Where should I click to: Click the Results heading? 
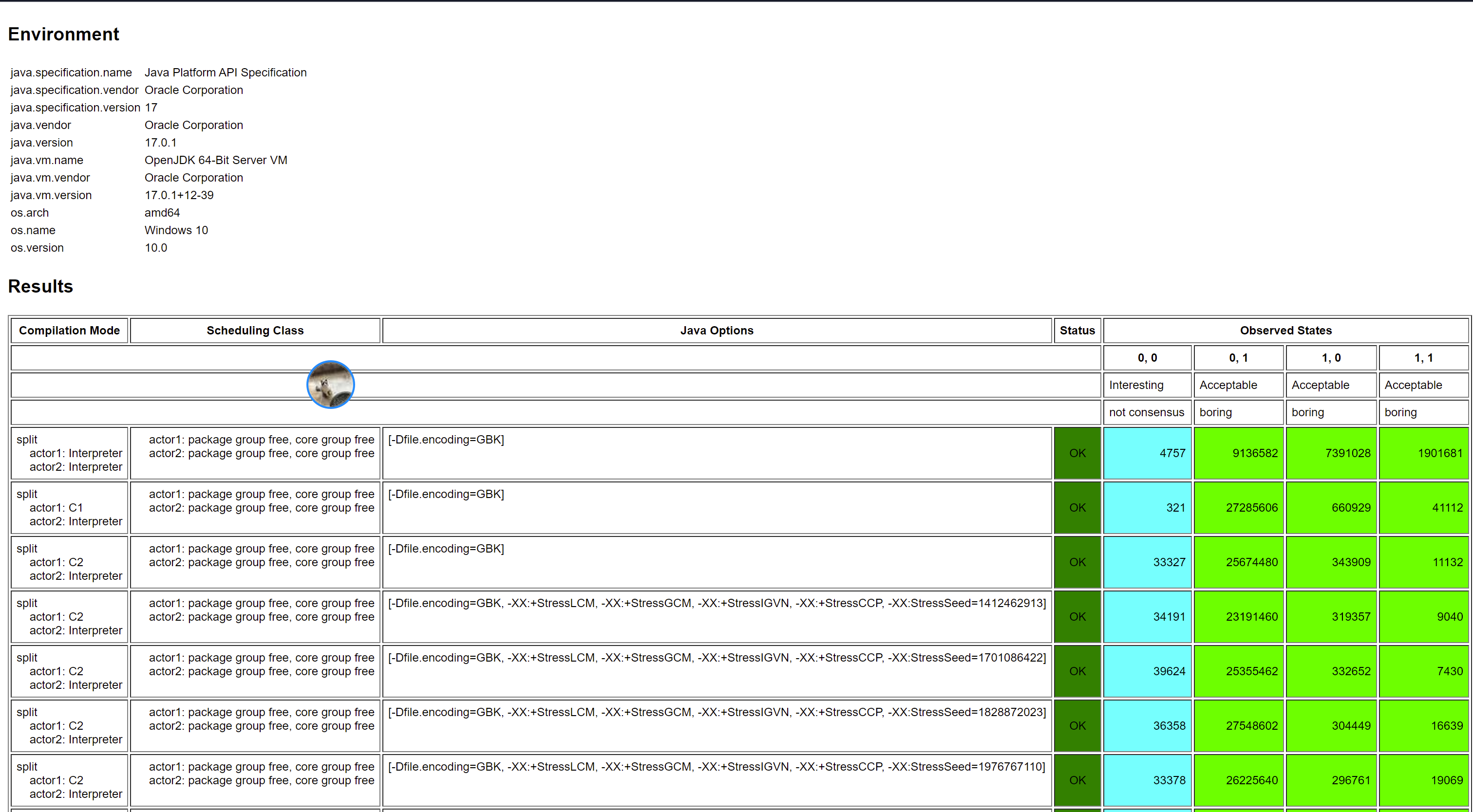pyautogui.click(x=40, y=286)
